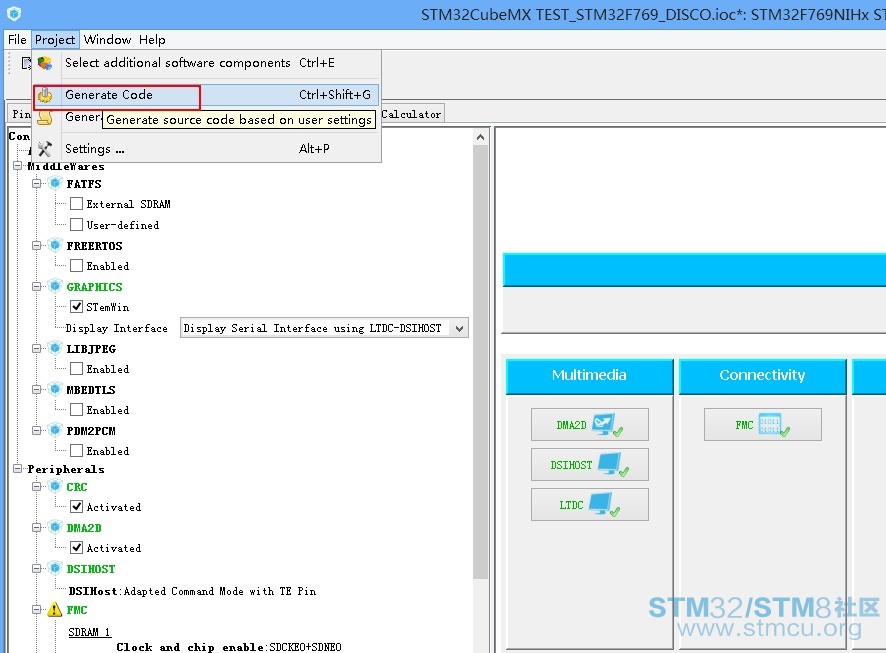Open the DMA2D configuration button
Screen dimensions: 886x653
click(589, 425)
